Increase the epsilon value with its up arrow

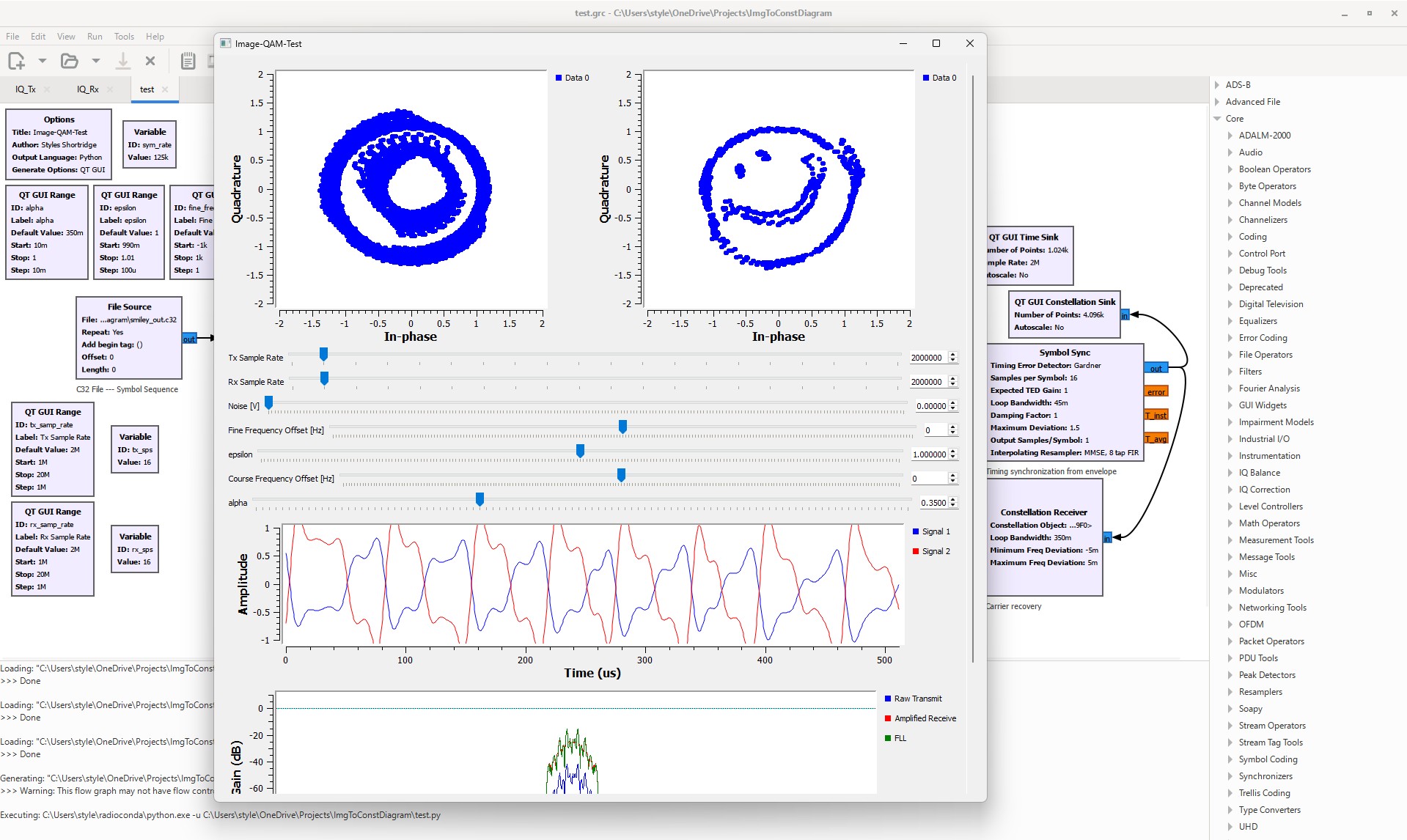pyautogui.click(x=953, y=452)
